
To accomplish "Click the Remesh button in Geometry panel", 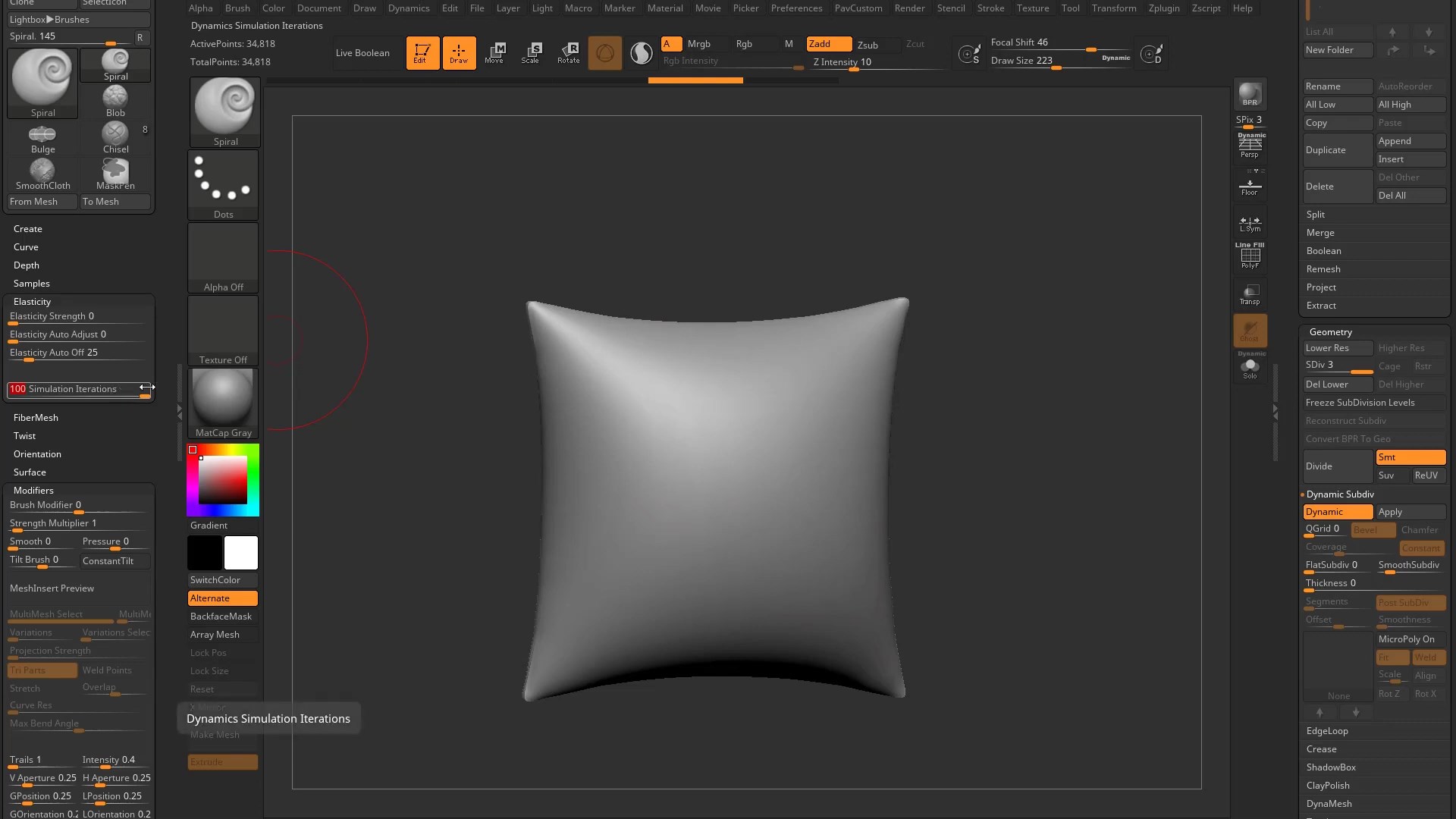I will (1323, 268).
